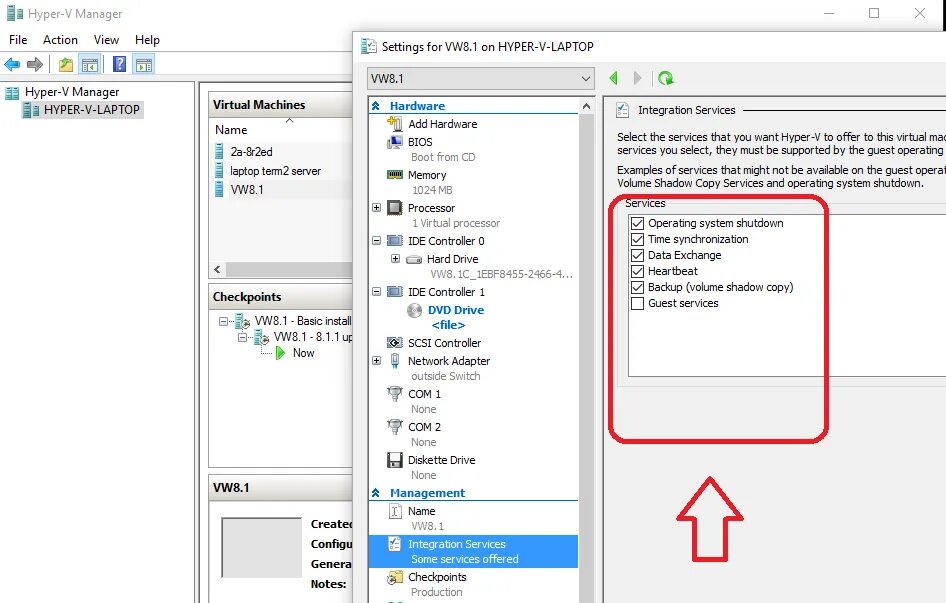Click the gray next arrow in Settings
This screenshot has height=603, width=946.
[638, 78]
